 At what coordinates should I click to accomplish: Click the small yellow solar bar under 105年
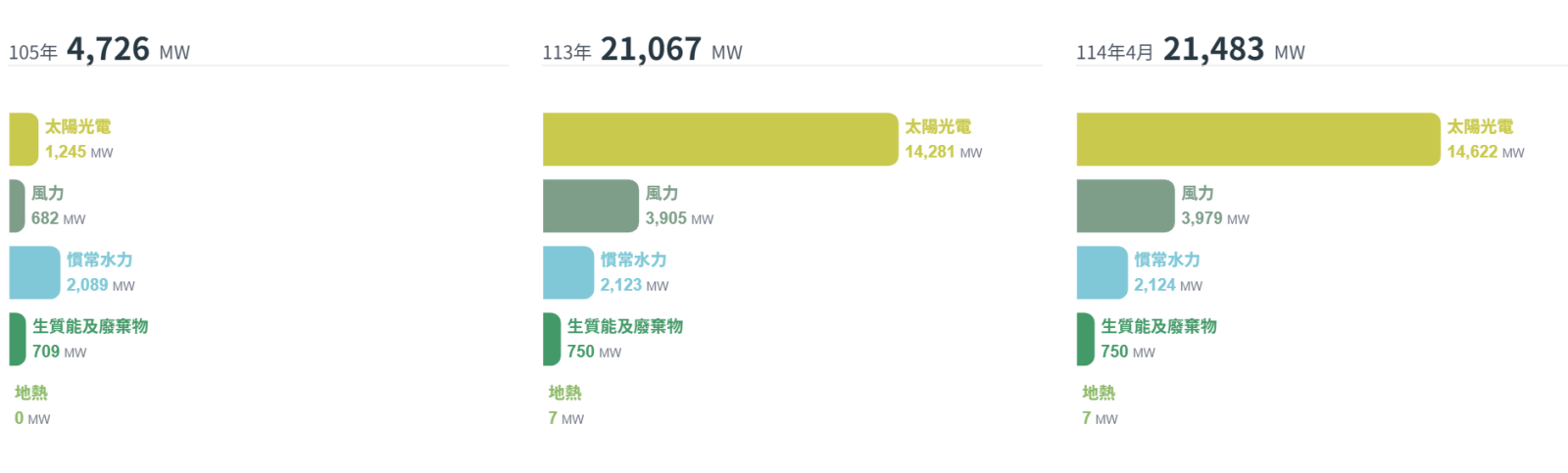tap(24, 139)
